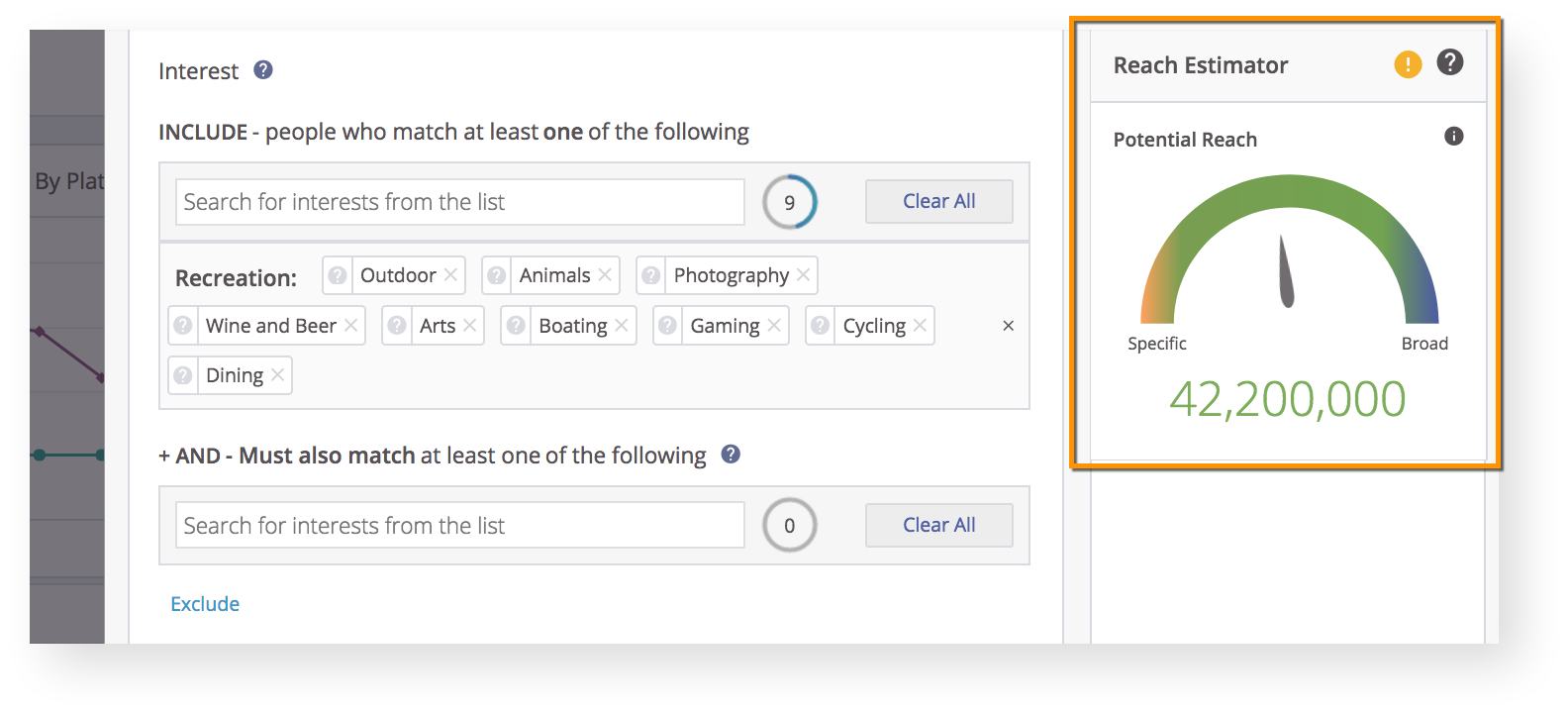
Task: Remove the Animals interest tag
Action: [x=605, y=275]
